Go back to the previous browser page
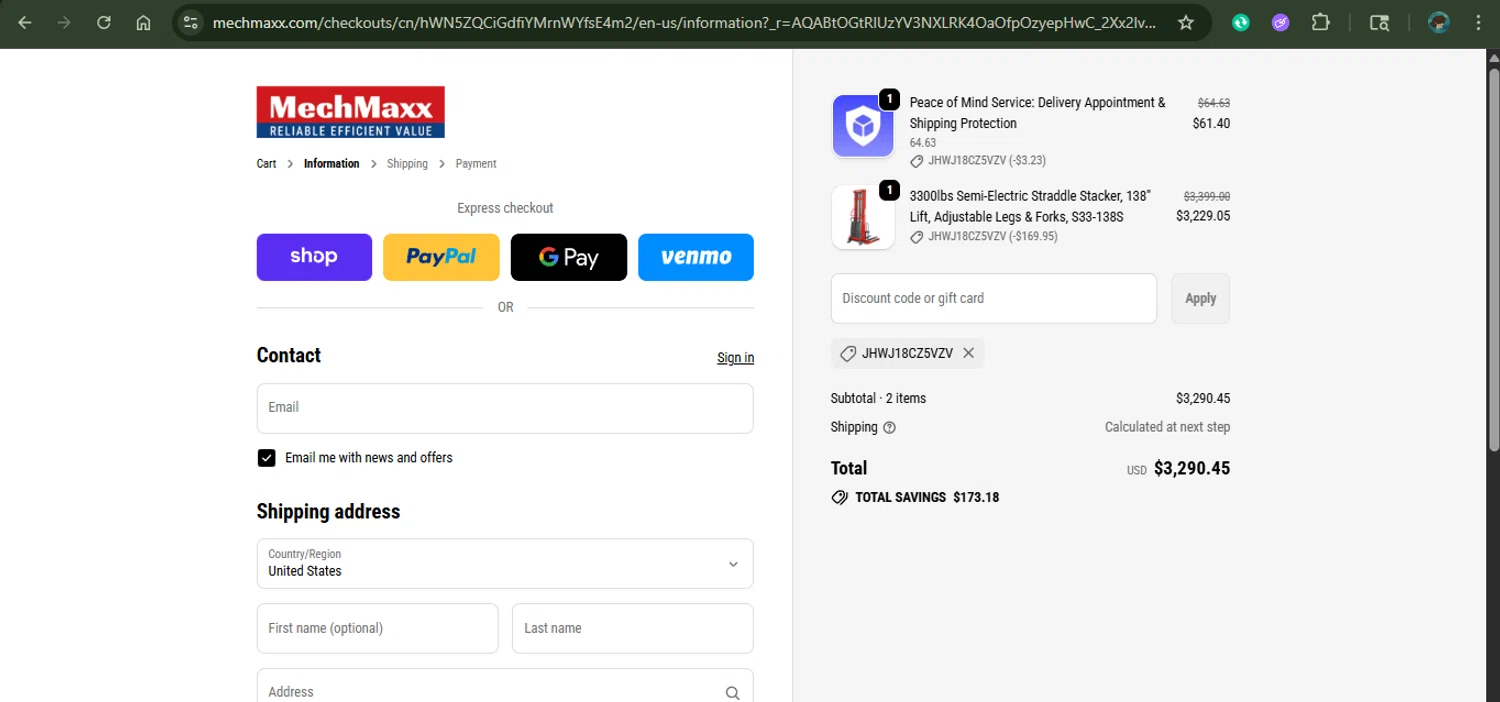Screen dimensions: 1500x702 pyautogui.click(x=25, y=22)
